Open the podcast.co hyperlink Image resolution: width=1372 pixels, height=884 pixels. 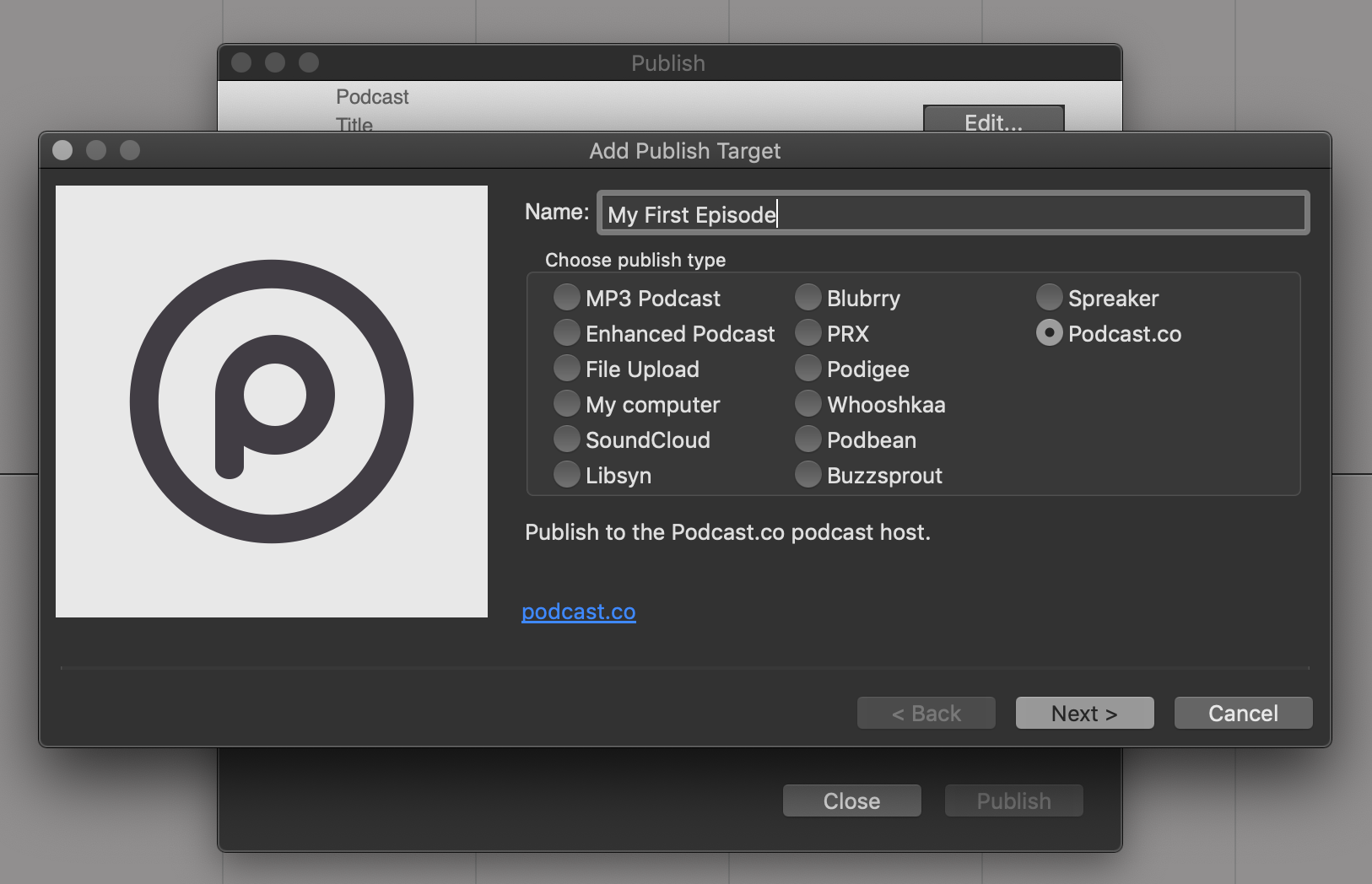coord(579,612)
